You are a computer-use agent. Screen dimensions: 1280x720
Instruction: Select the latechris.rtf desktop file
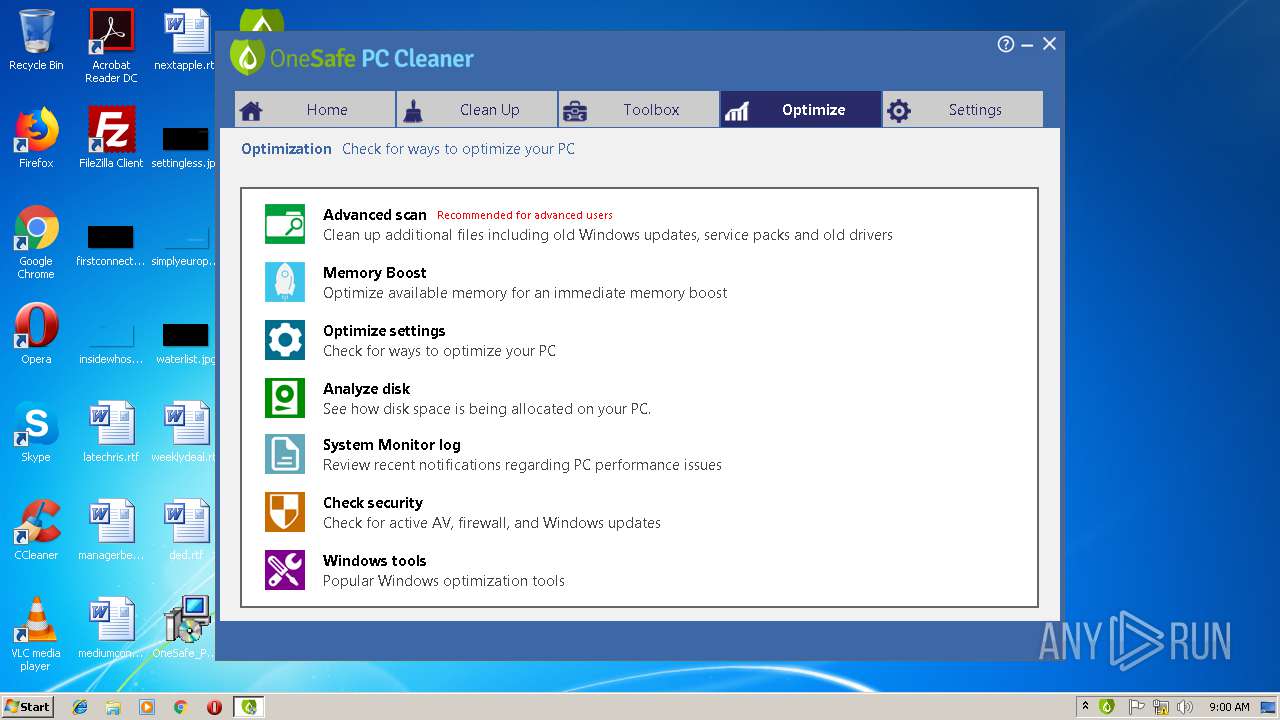(x=111, y=432)
